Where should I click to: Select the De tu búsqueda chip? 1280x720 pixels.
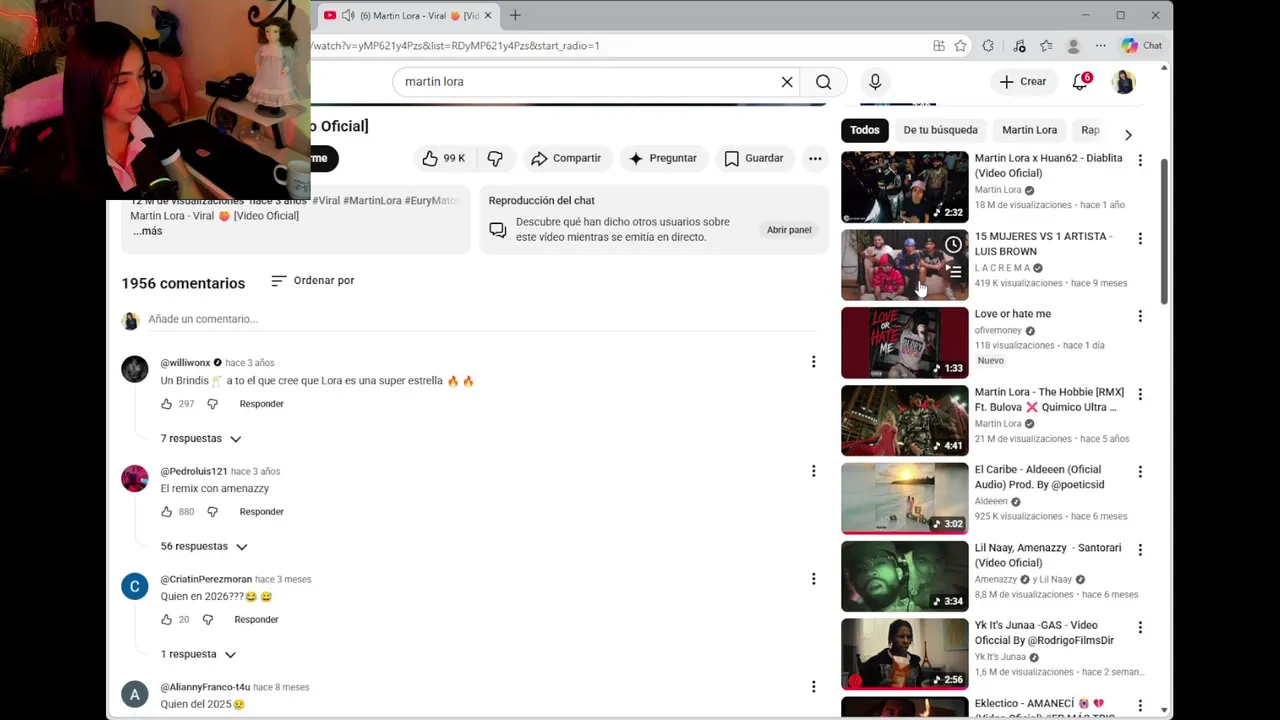click(x=941, y=130)
